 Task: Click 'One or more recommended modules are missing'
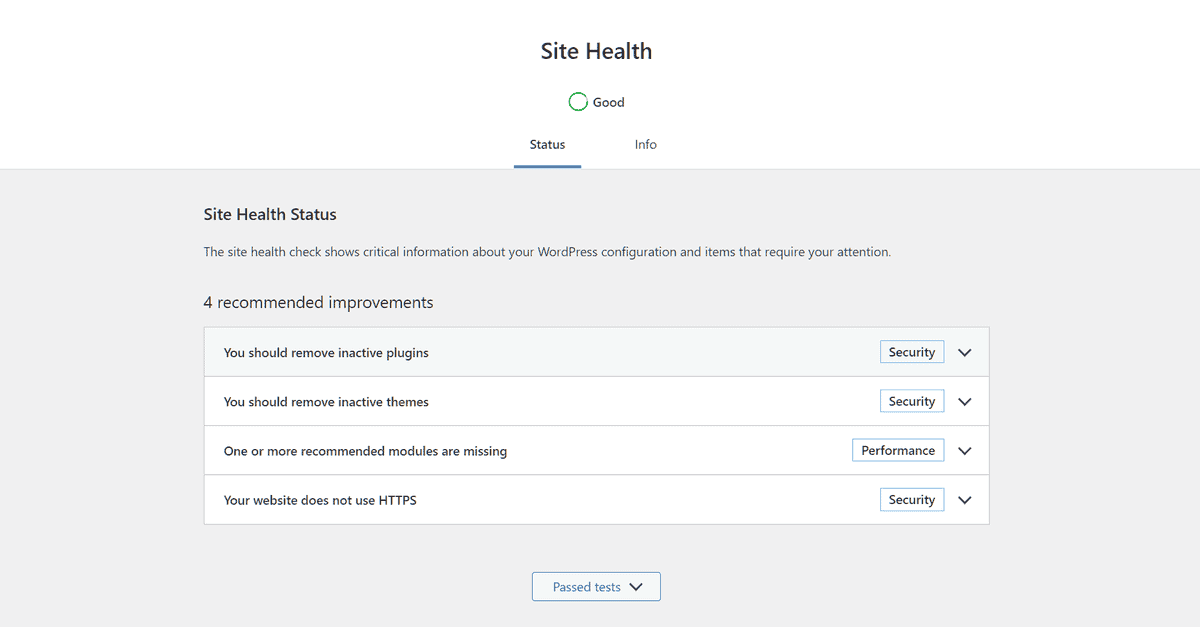tap(365, 451)
